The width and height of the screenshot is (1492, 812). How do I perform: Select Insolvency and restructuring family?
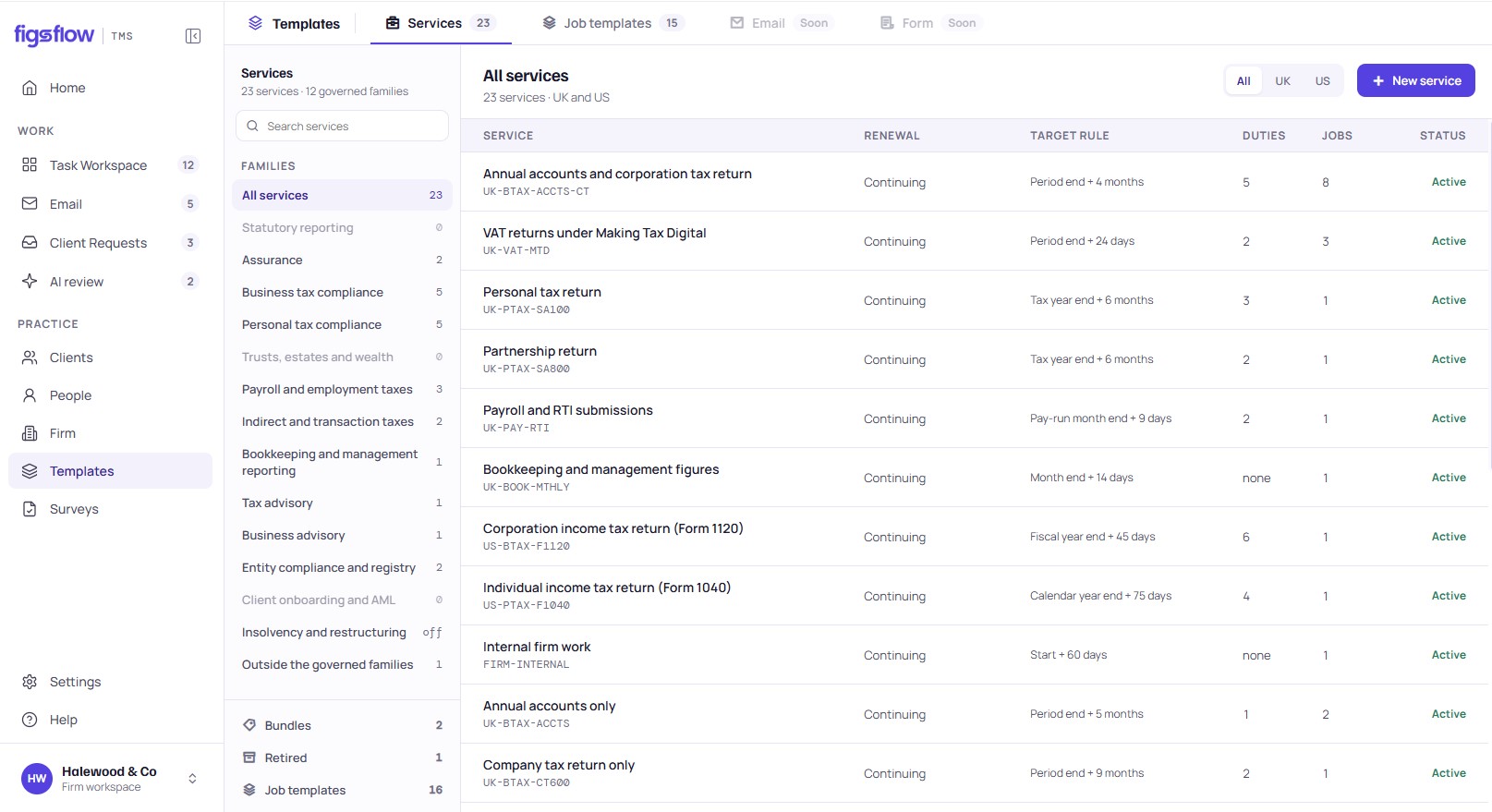342,632
